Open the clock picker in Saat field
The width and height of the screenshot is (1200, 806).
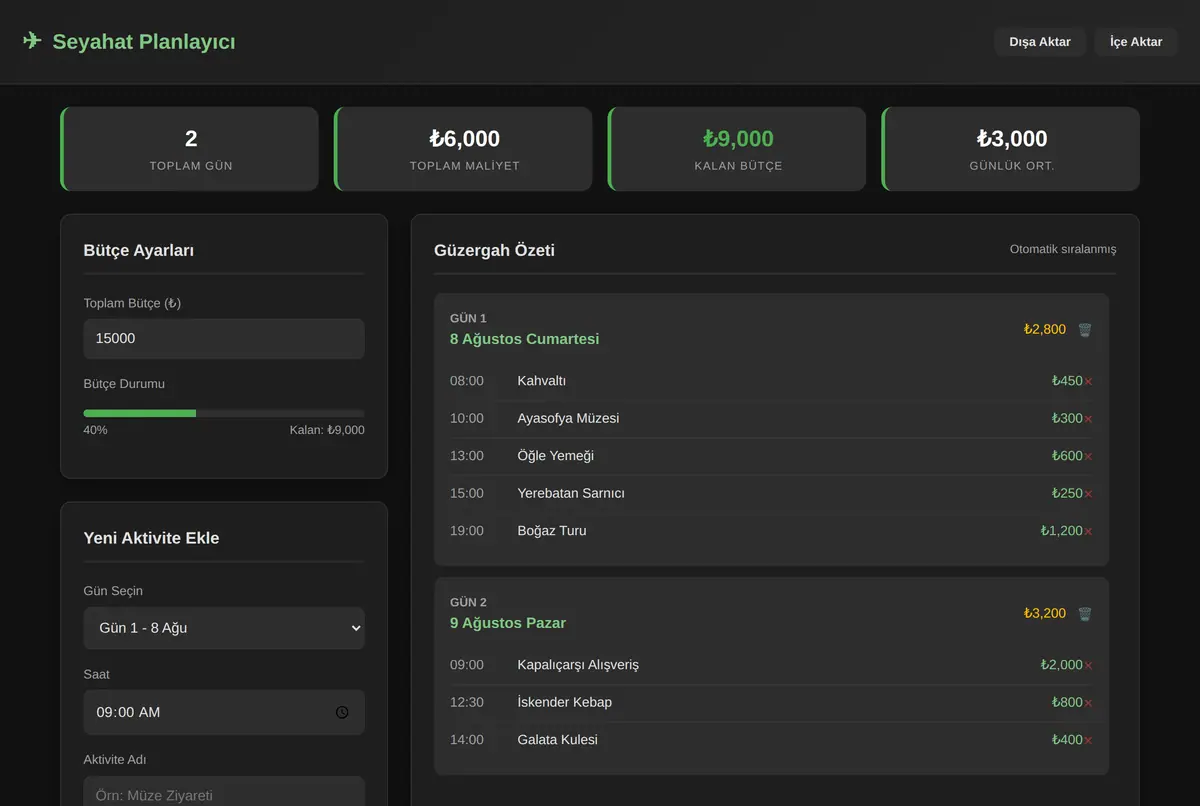(x=342, y=712)
